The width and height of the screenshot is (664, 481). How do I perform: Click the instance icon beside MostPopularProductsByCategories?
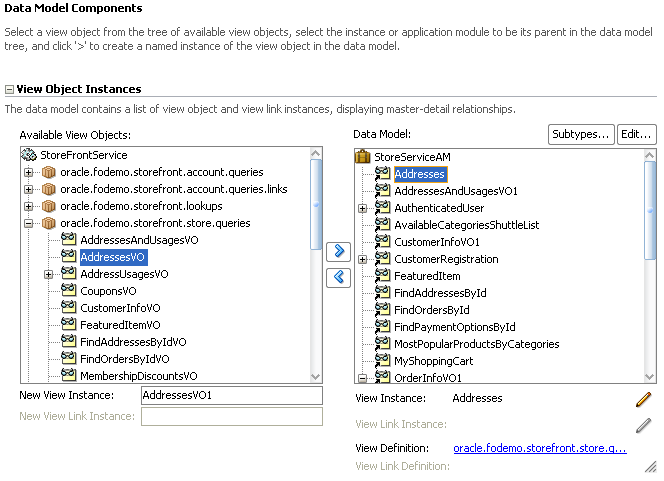point(382,343)
